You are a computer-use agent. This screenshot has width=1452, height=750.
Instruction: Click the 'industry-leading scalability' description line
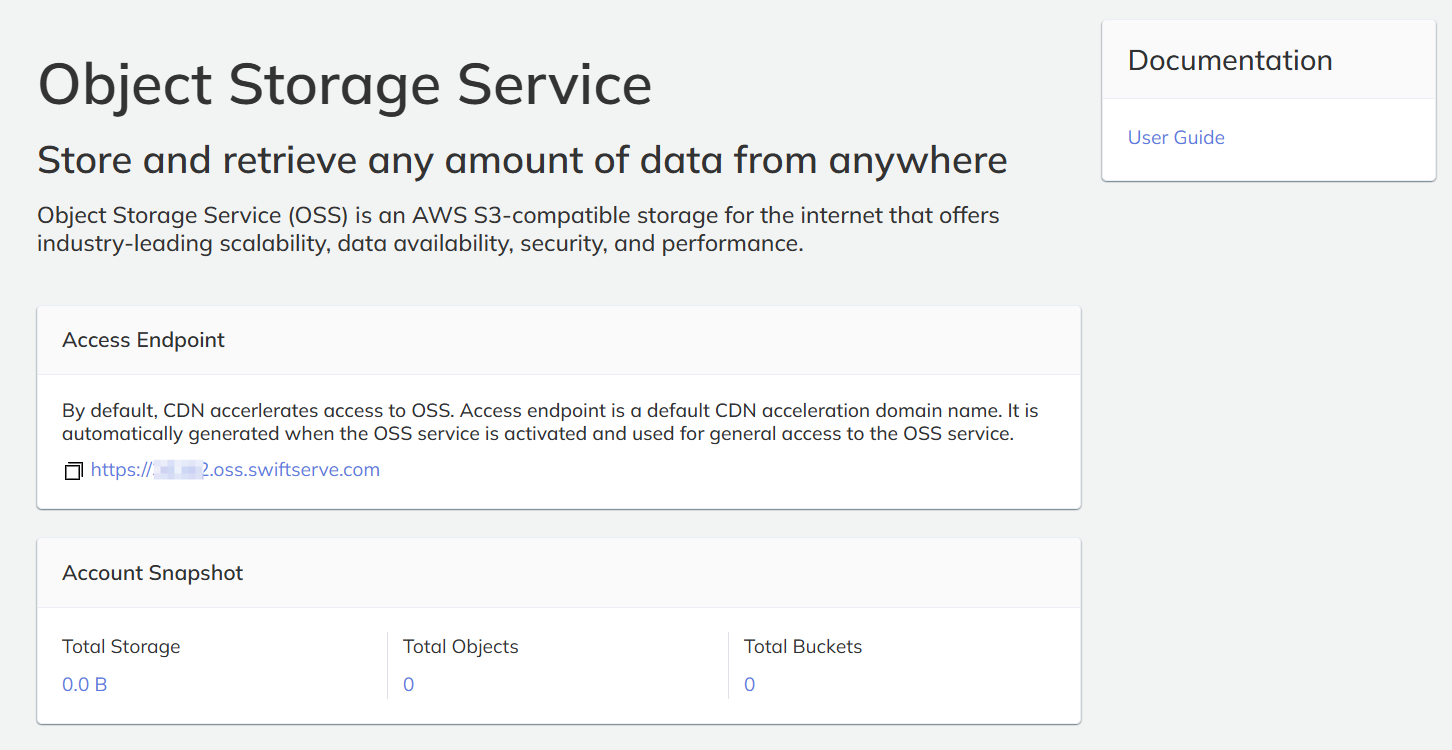tap(420, 244)
